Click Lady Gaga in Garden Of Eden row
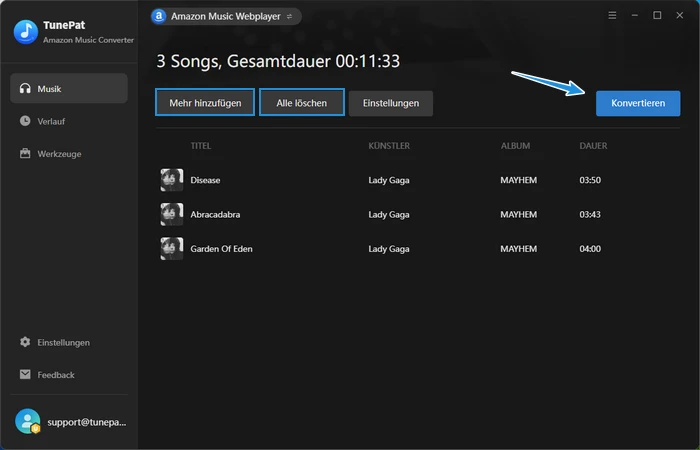 tap(389, 249)
